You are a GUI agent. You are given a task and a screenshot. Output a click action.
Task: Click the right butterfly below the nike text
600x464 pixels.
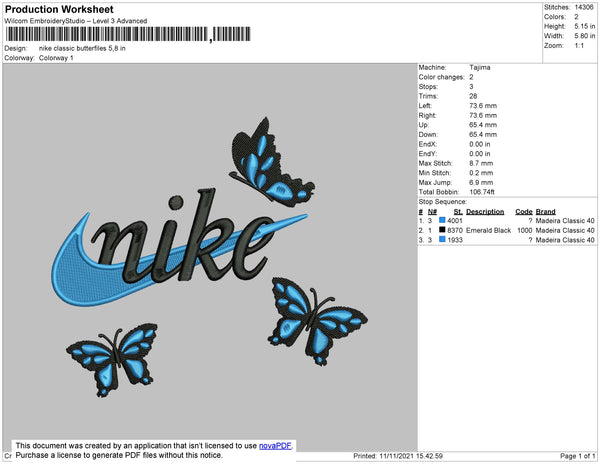pos(317,321)
